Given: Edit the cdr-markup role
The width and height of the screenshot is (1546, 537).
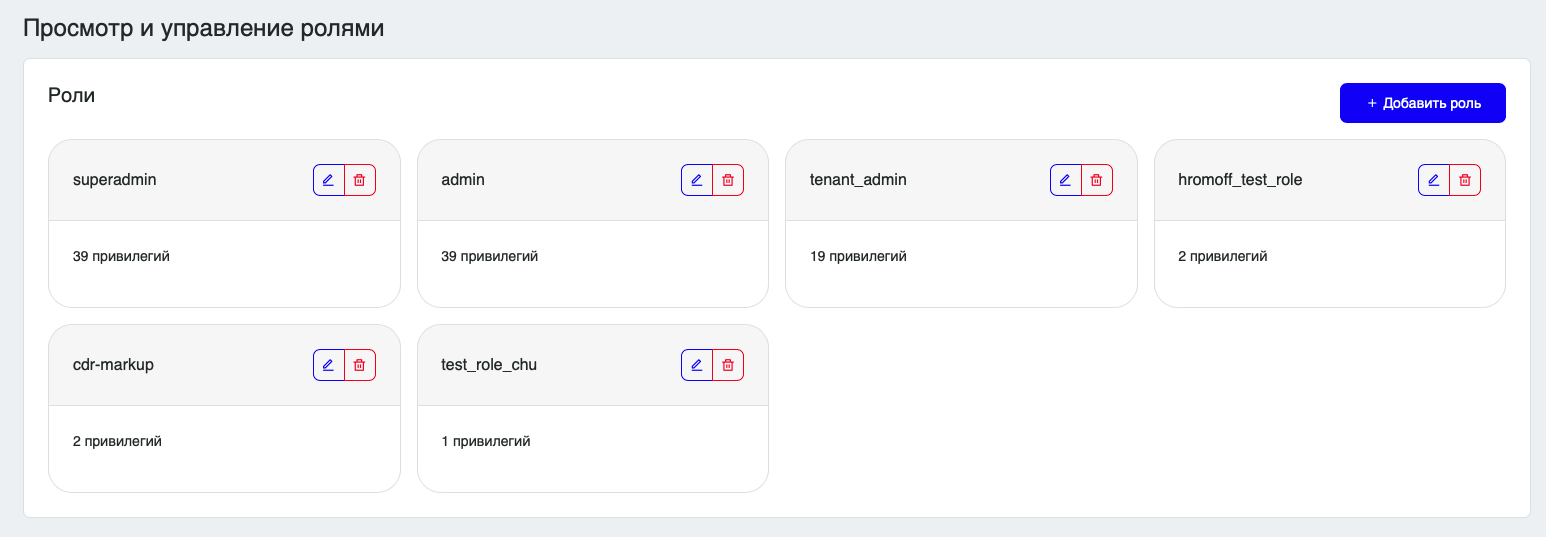Looking at the screenshot, I should [329, 365].
